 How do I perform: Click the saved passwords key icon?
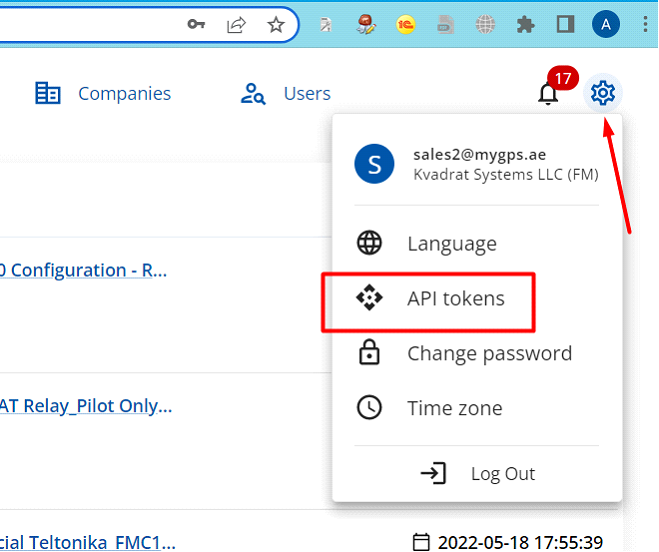coord(197,25)
